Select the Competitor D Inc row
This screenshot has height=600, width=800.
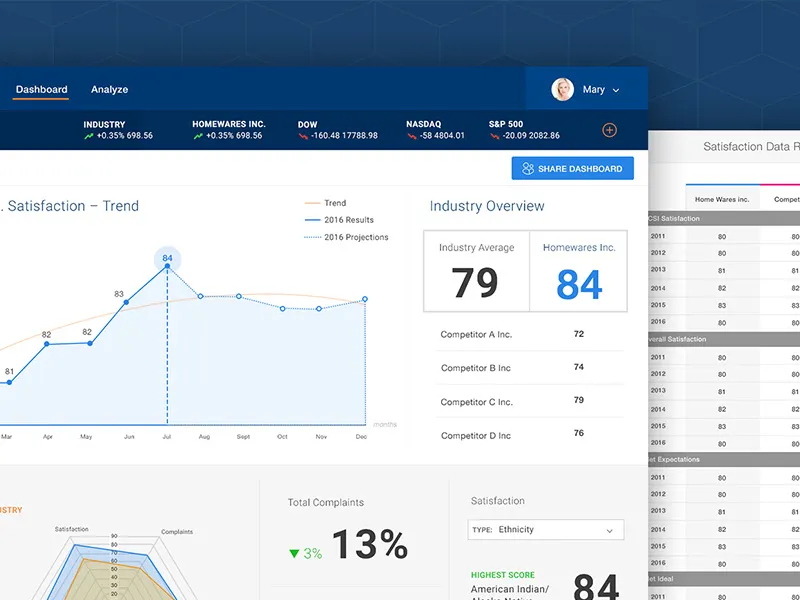[x=530, y=435]
